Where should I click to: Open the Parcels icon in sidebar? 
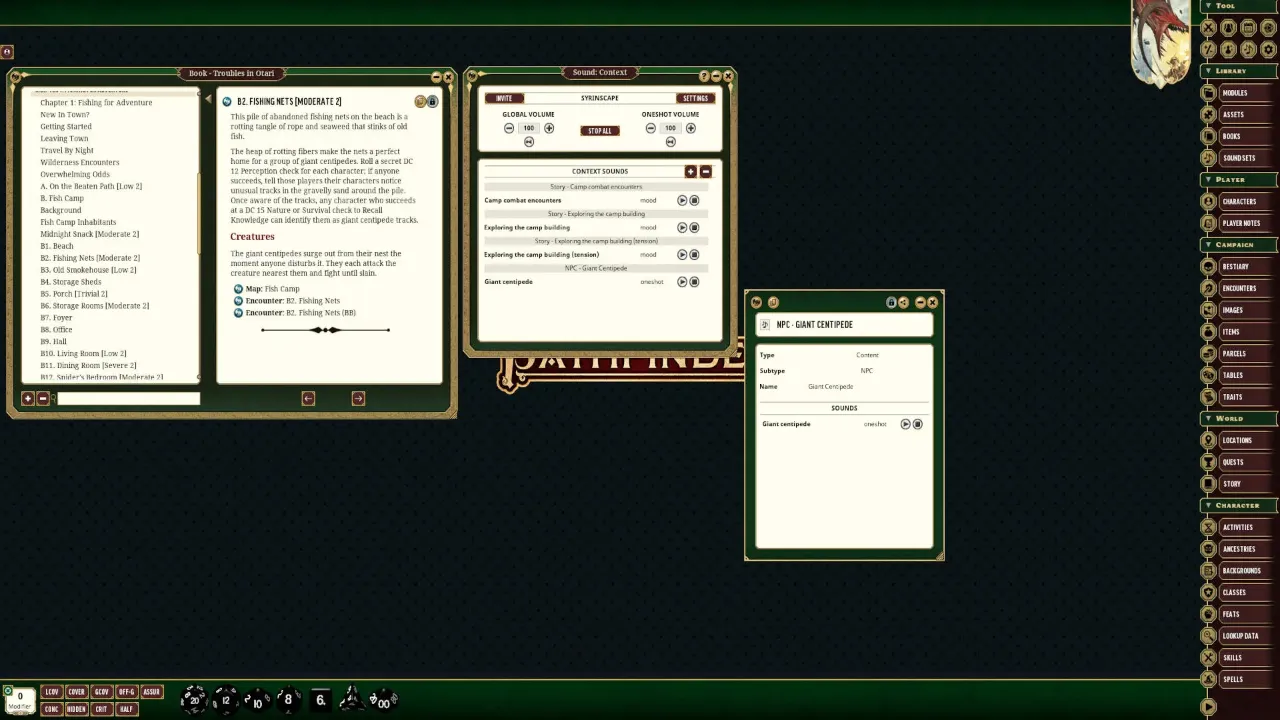tap(1209, 353)
